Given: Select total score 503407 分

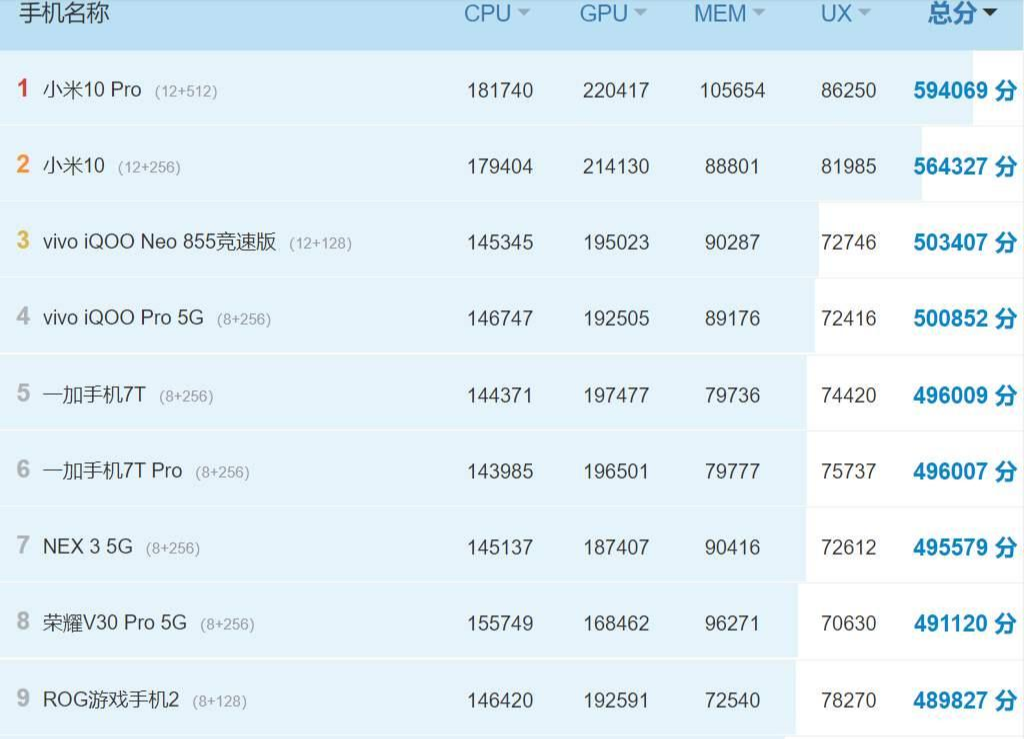Looking at the screenshot, I should (965, 242).
